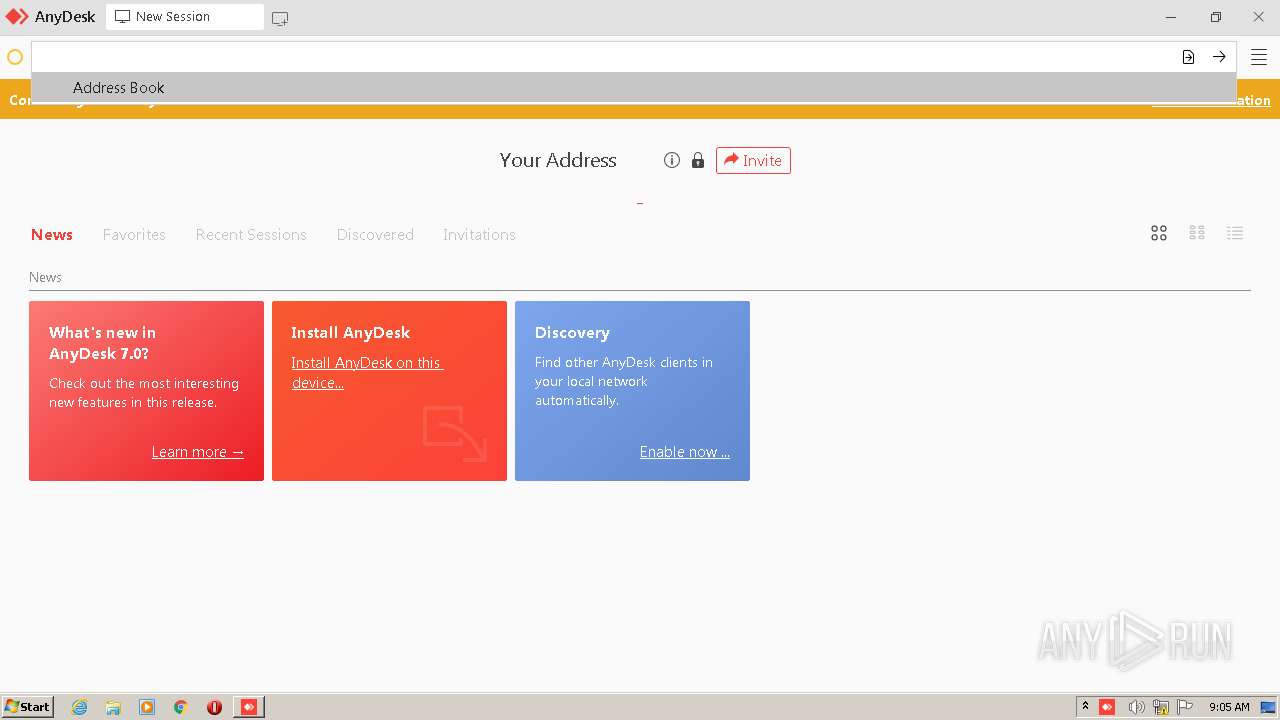Click the Invite button
Image resolution: width=1280 pixels, height=720 pixels.
coord(753,160)
